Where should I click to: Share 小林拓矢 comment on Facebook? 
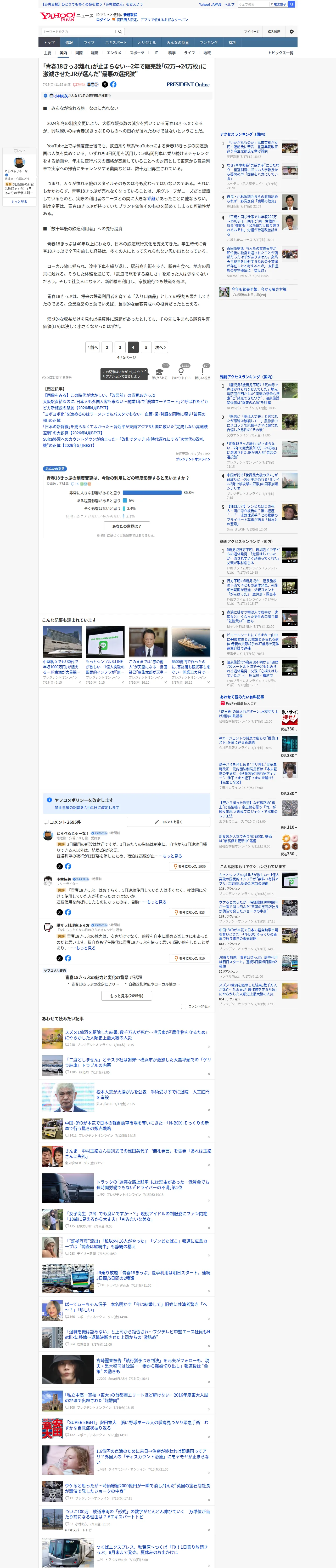click(68, 912)
